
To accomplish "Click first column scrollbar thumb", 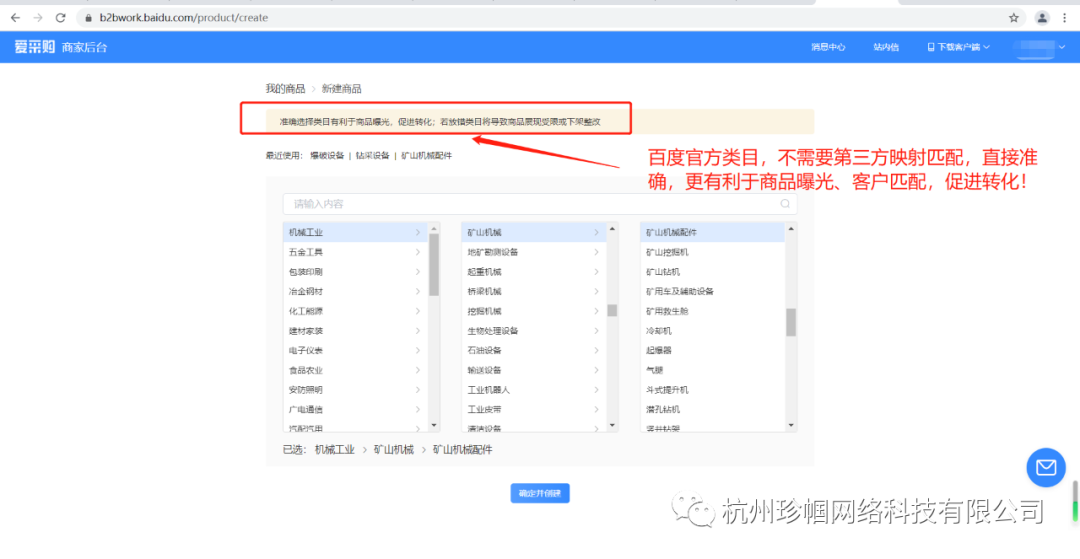I will (434, 265).
